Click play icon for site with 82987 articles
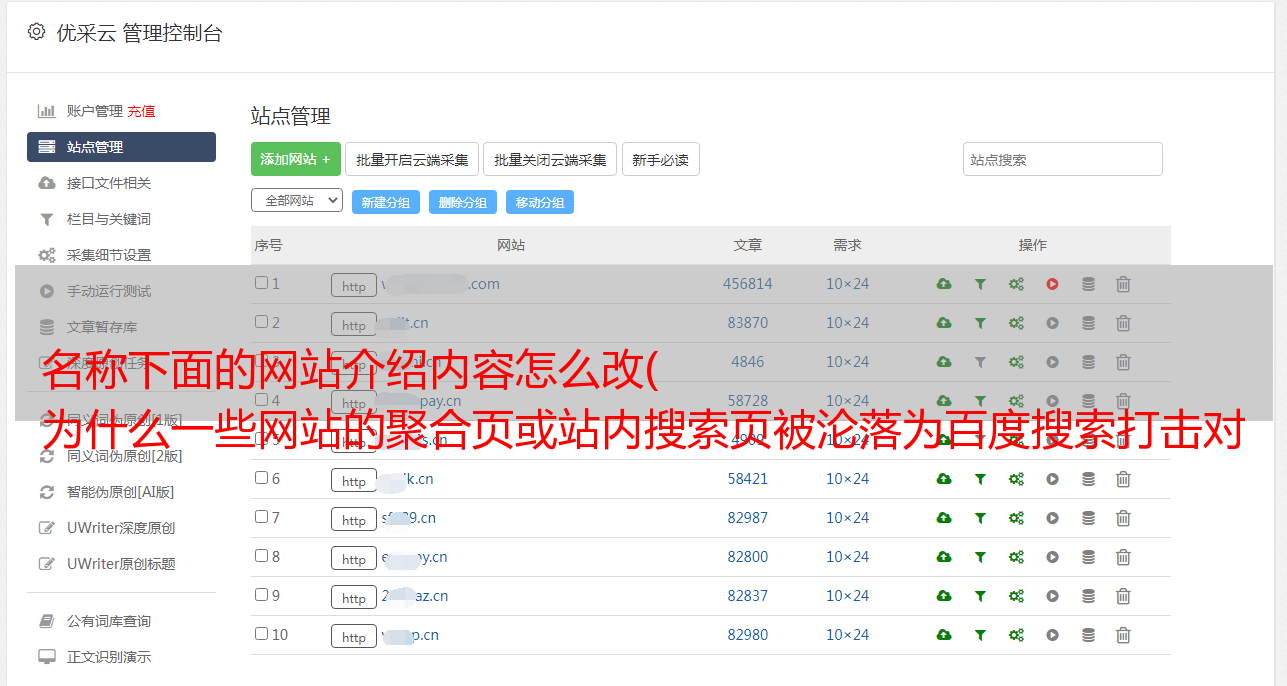The image size is (1287, 686). click(1052, 518)
